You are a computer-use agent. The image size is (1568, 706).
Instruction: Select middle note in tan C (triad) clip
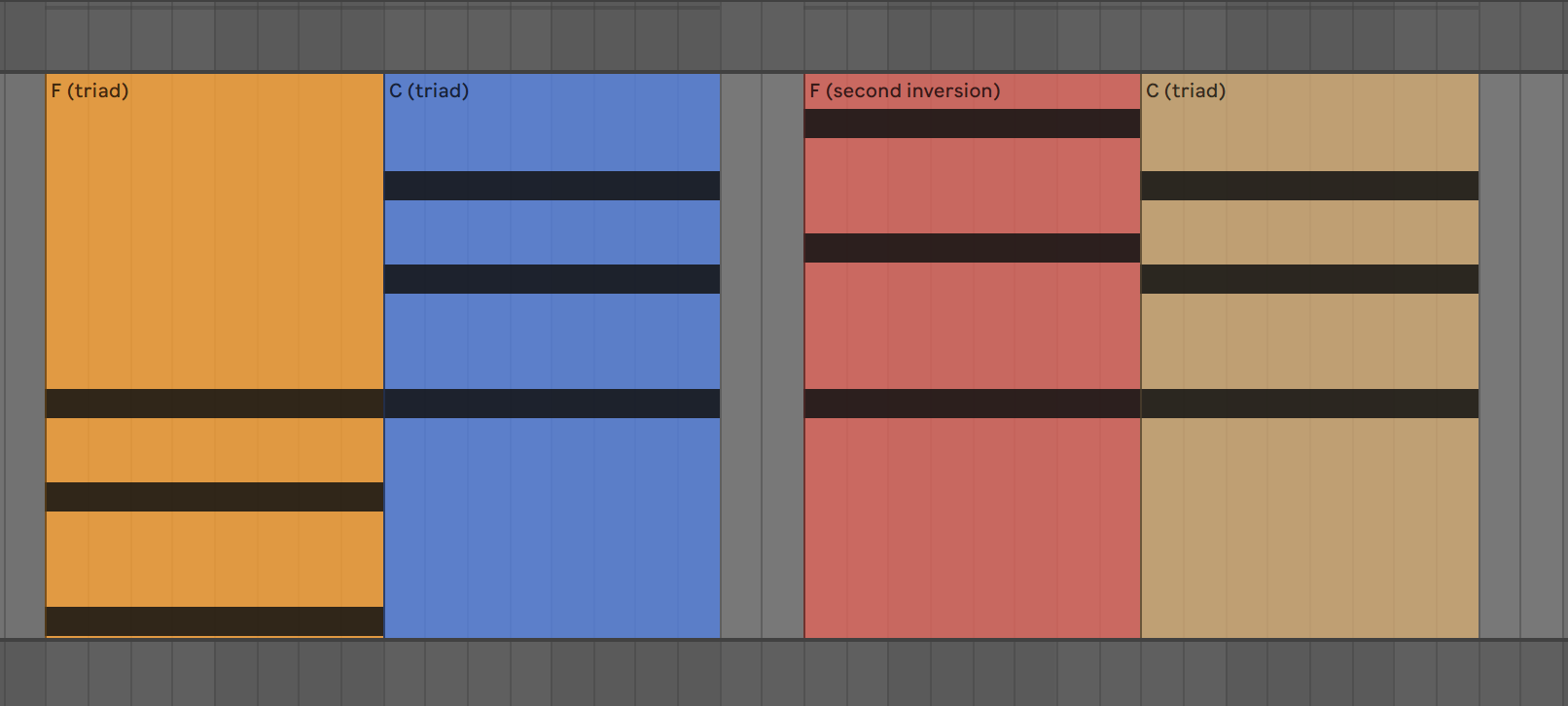[x=1310, y=279]
